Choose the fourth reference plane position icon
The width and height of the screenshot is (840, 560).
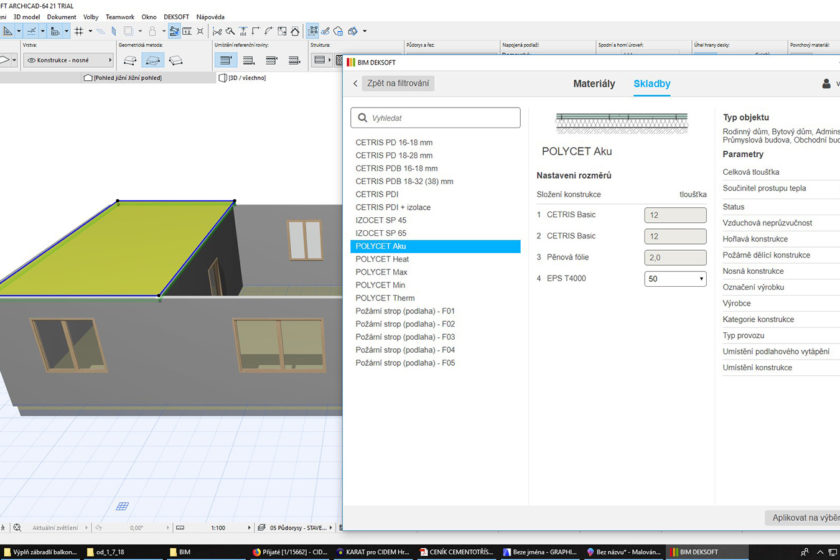294,60
